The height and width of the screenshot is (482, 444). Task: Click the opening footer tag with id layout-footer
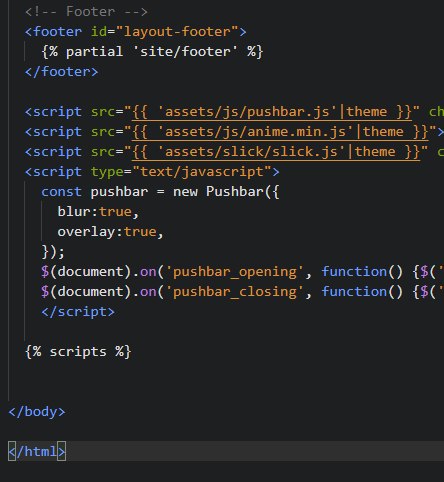(136, 32)
